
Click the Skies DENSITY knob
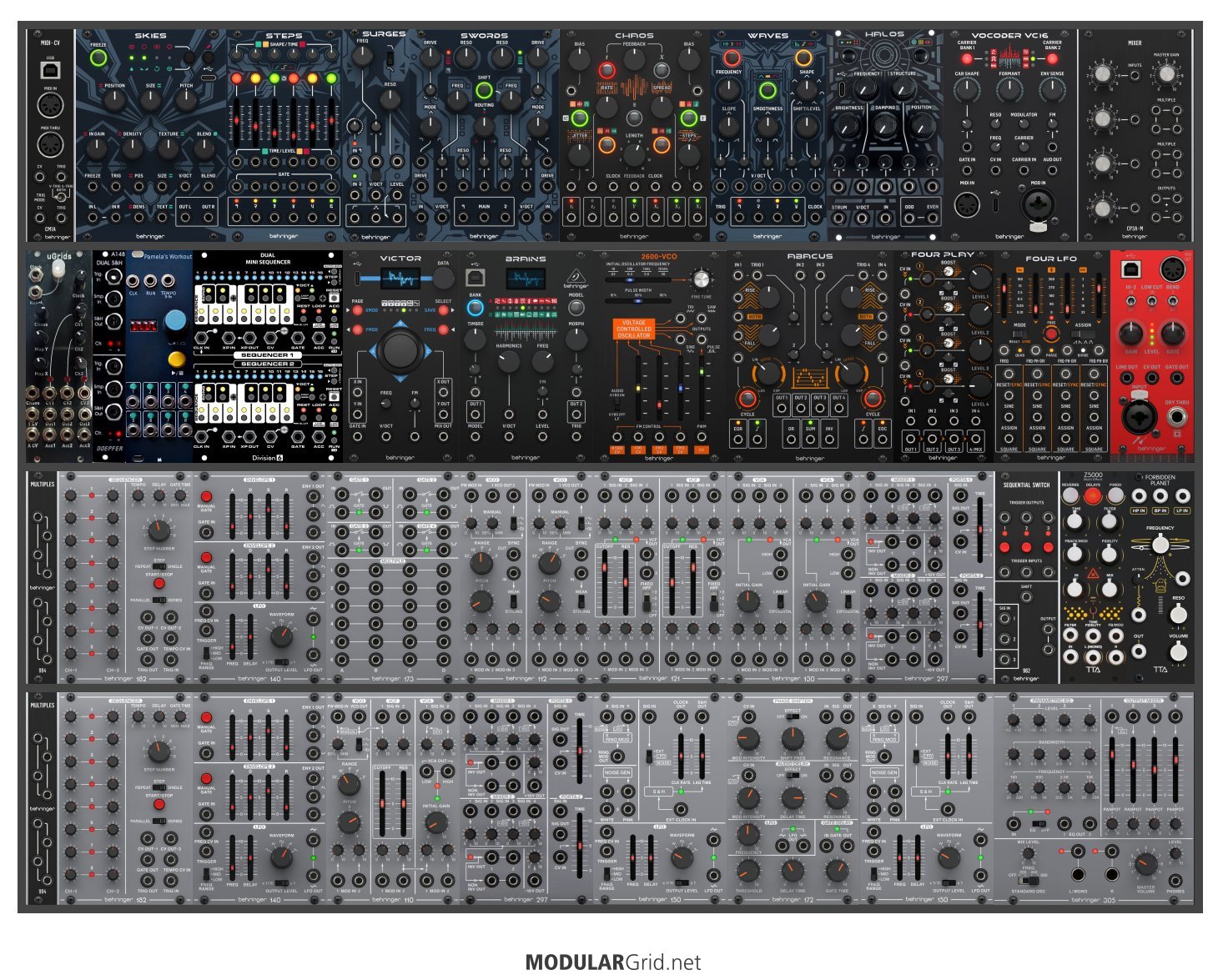point(132,148)
